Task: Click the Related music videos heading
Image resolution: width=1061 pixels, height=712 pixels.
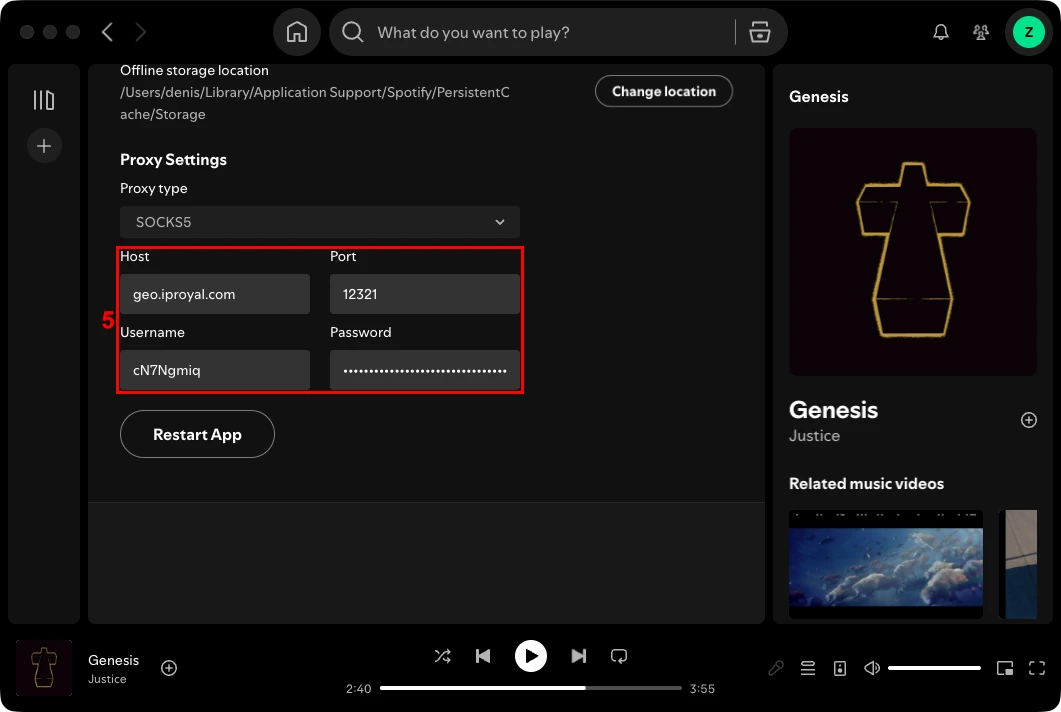Action: point(866,483)
